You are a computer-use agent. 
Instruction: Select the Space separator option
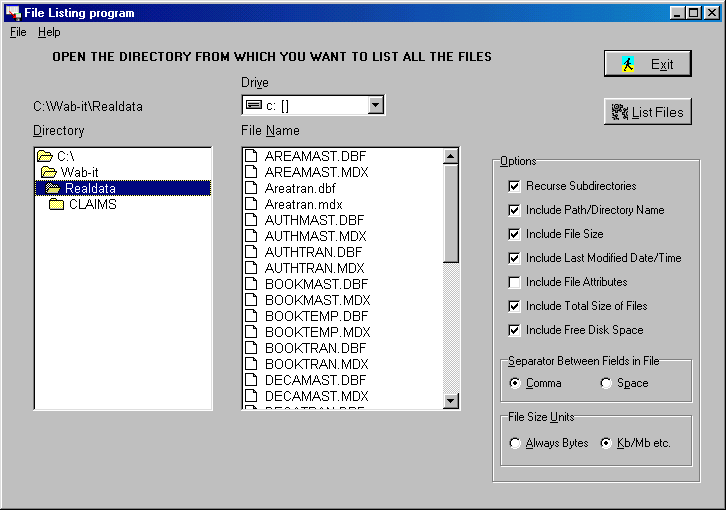[606, 383]
